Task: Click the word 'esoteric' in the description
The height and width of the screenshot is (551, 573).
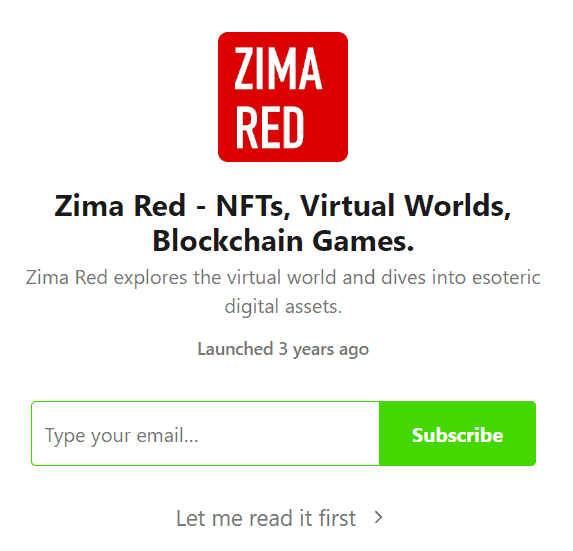Action: tap(506, 277)
